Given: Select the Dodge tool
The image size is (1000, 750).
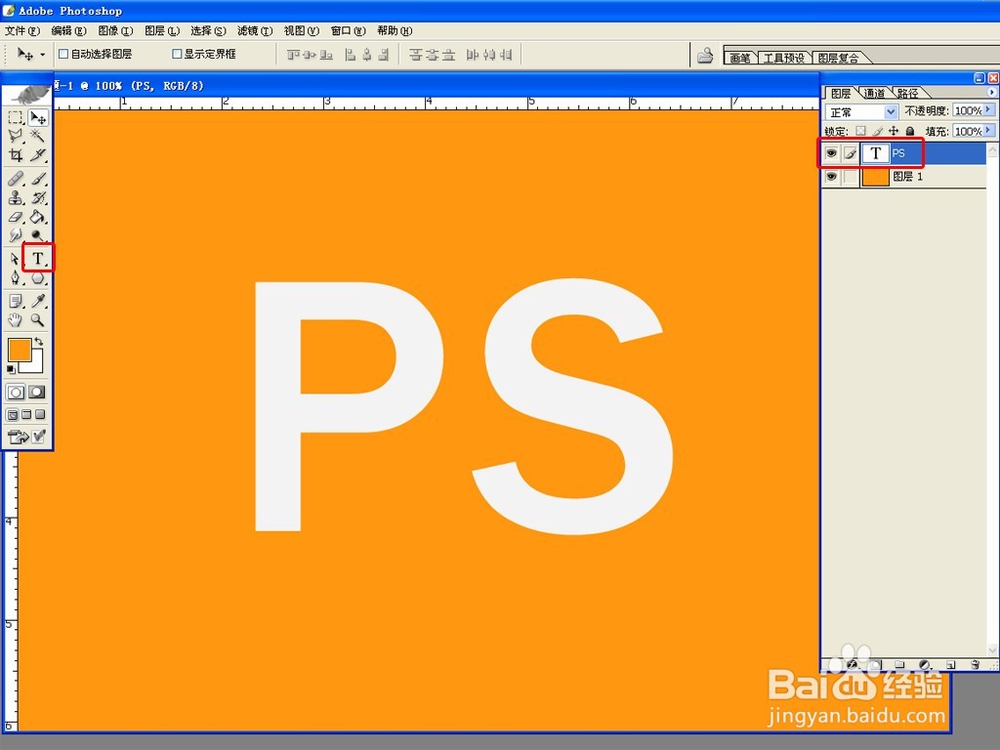Looking at the screenshot, I should click(x=38, y=235).
